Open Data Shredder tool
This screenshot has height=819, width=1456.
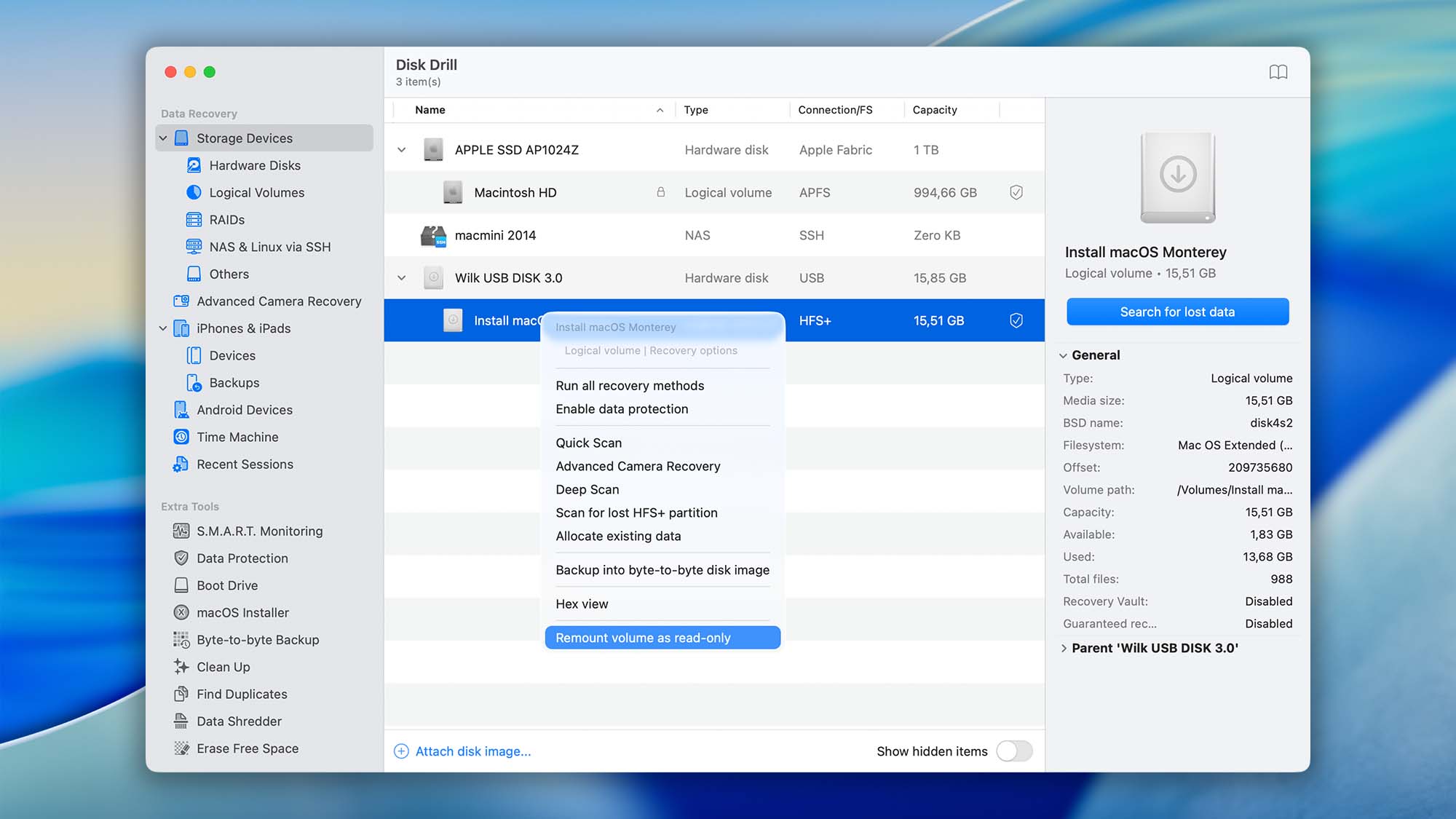tap(239, 721)
